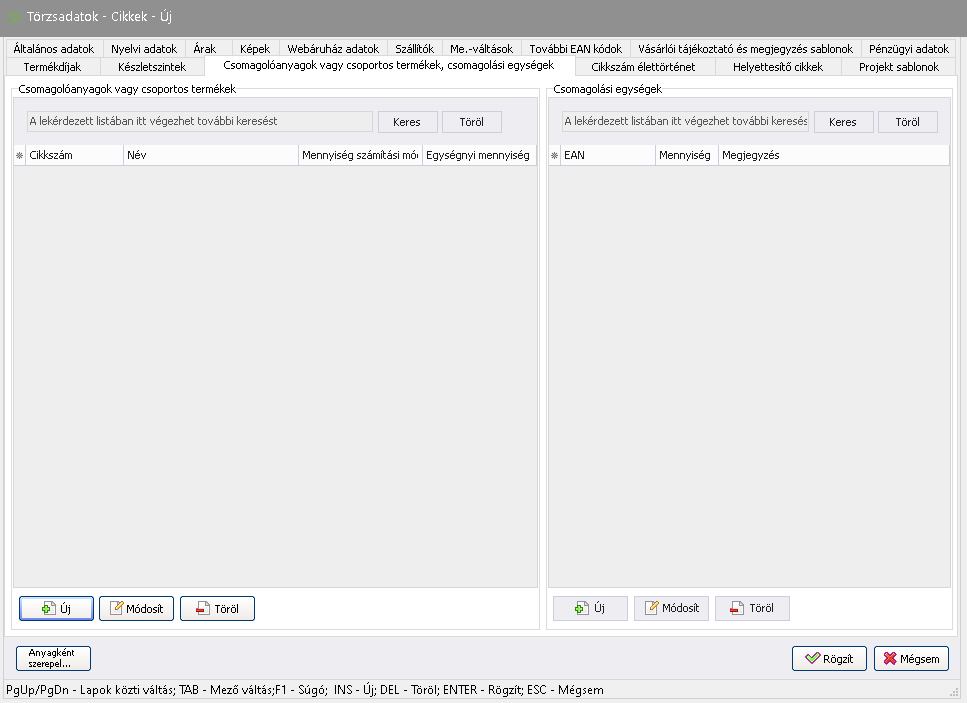Go to Helyettesítő cikkek tab
Screen dimensions: 967x703
778,67
